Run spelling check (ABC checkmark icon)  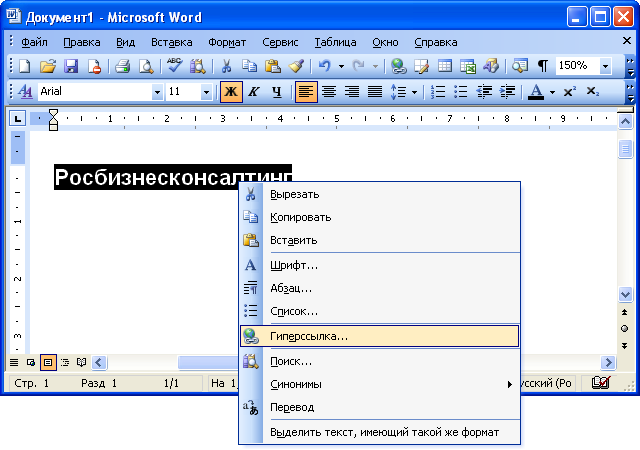174,66
